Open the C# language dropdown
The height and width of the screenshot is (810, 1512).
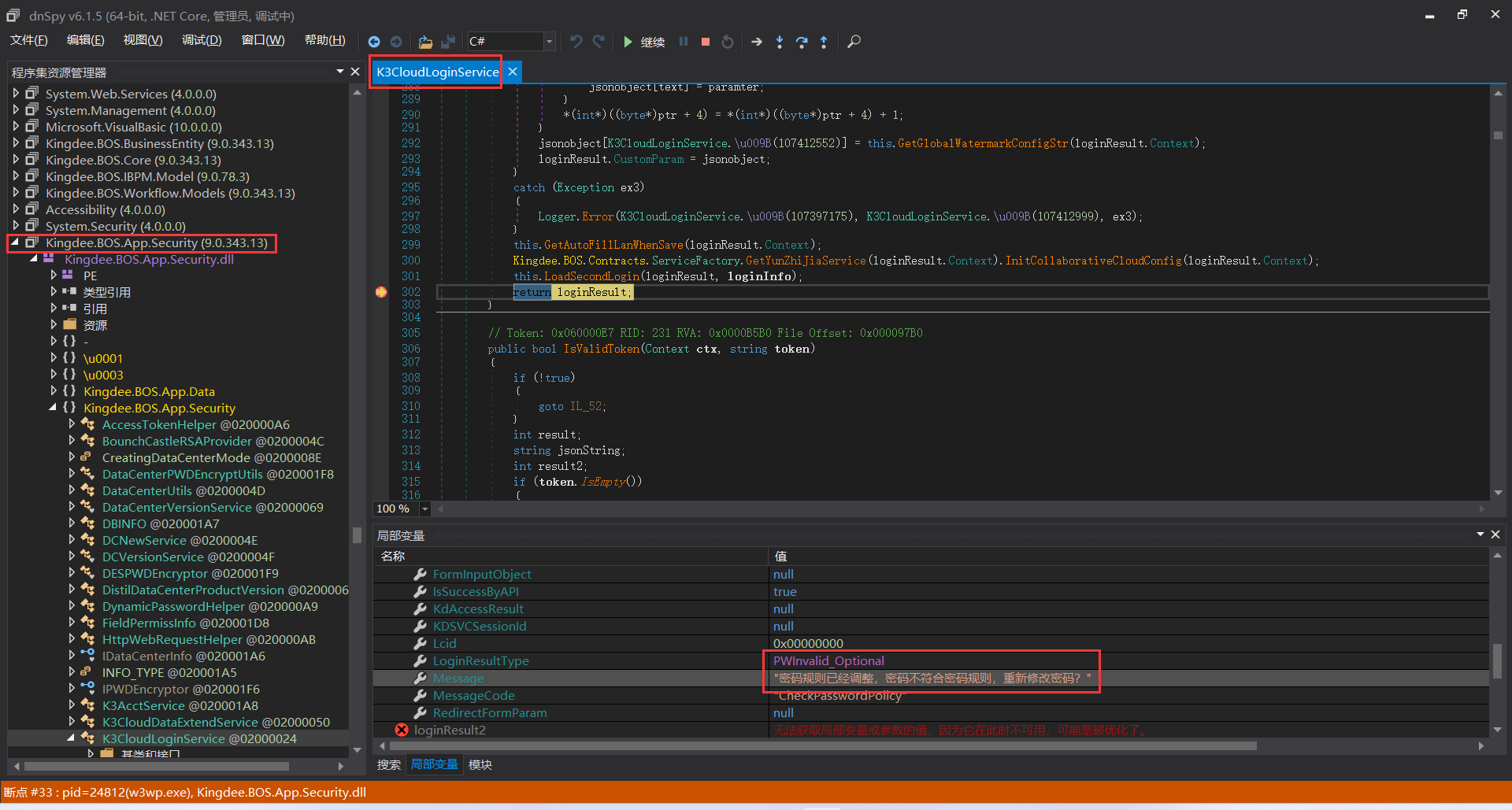click(549, 42)
